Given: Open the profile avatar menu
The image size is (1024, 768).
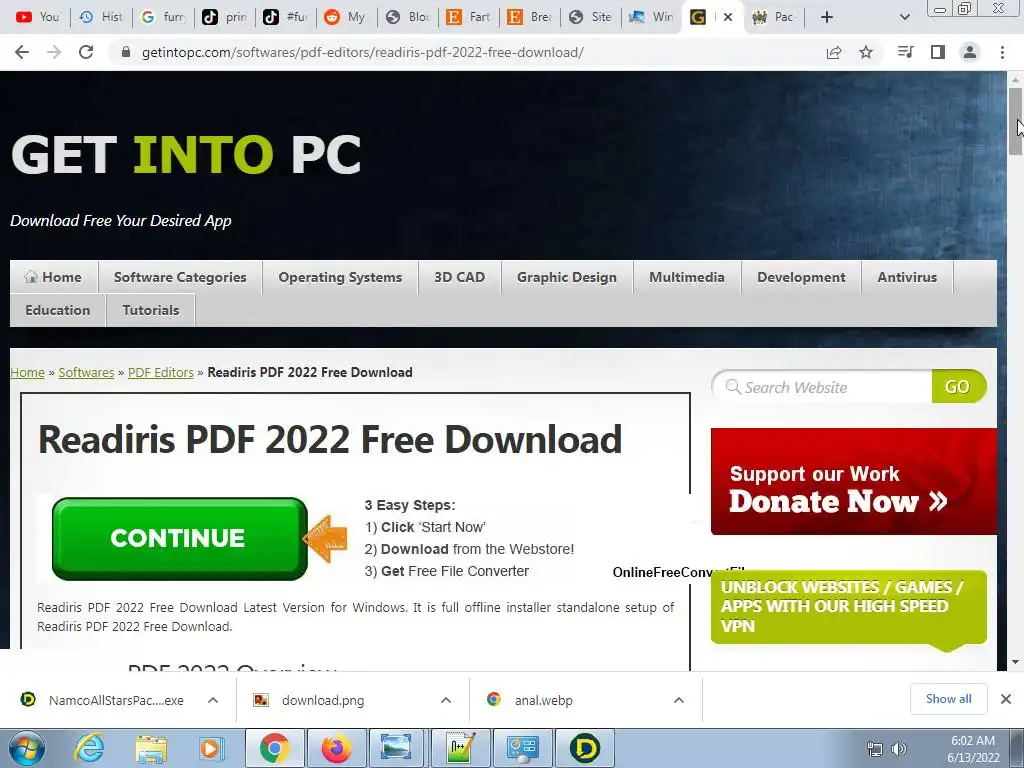Looking at the screenshot, I should coord(970,52).
